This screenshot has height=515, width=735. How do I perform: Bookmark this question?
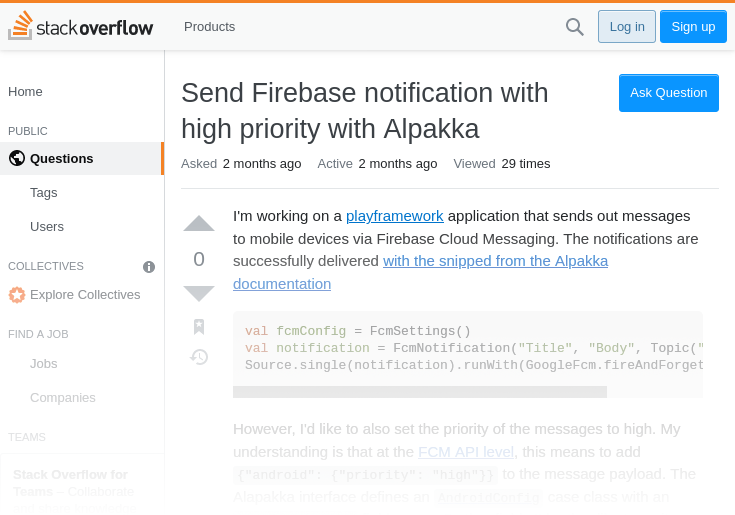coord(199,327)
